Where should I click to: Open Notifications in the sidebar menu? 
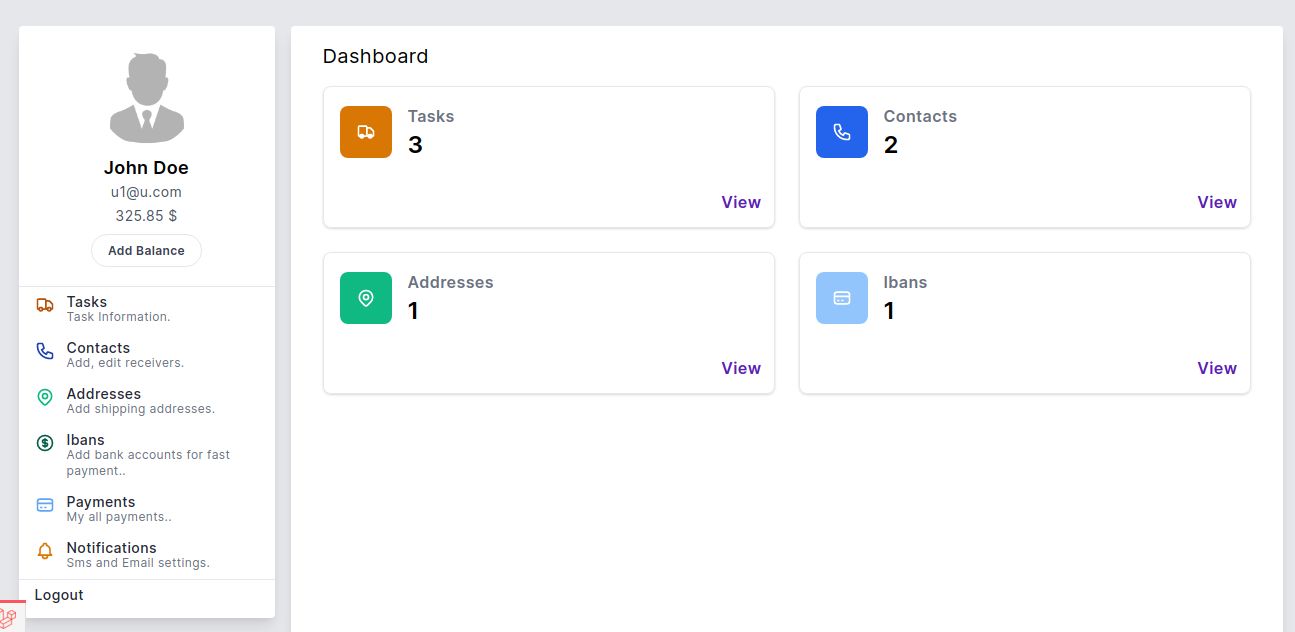coord(112,548)
